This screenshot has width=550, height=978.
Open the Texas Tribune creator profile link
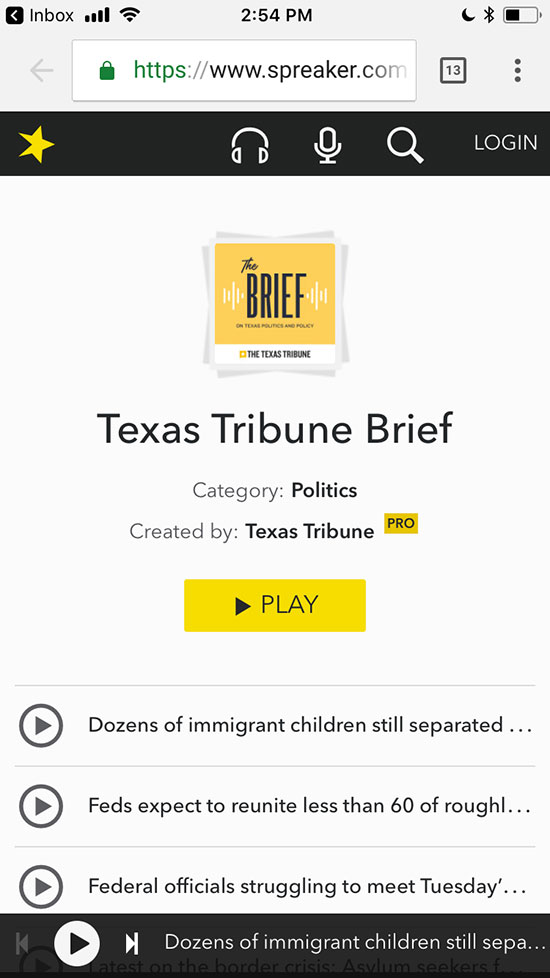click(x=309, y=531)
